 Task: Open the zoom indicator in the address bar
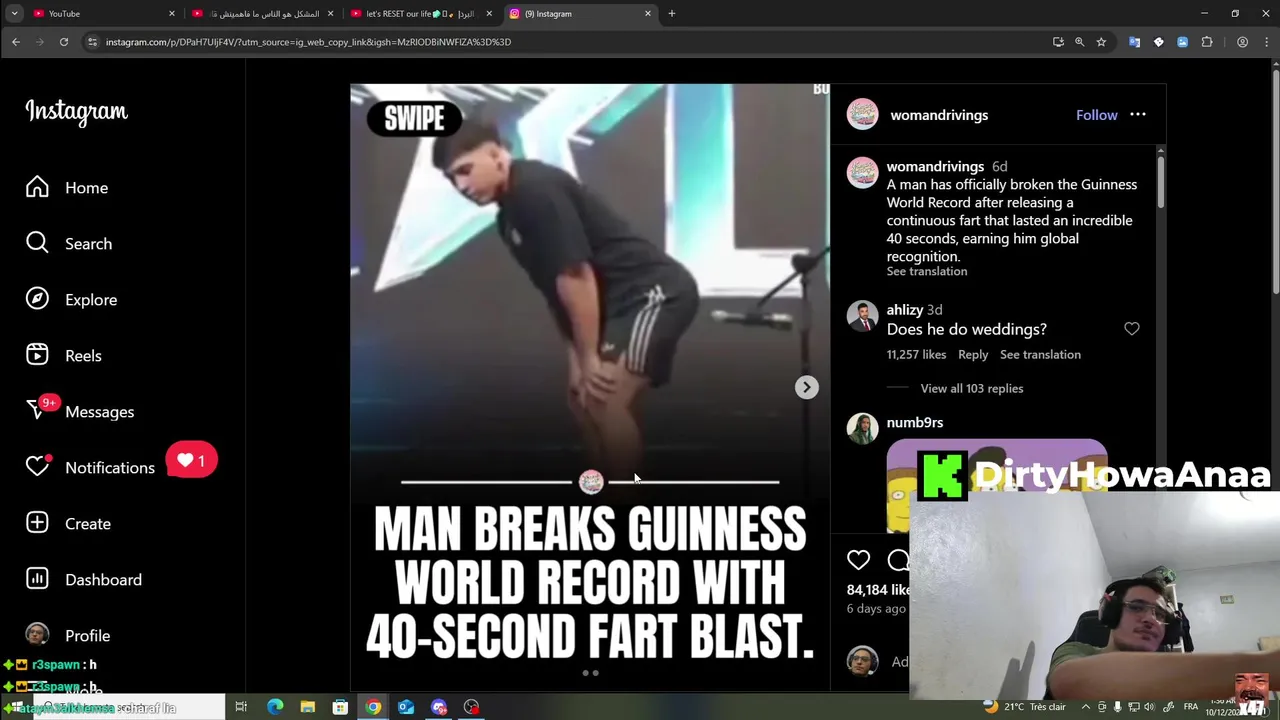(x=1079, y=42)
